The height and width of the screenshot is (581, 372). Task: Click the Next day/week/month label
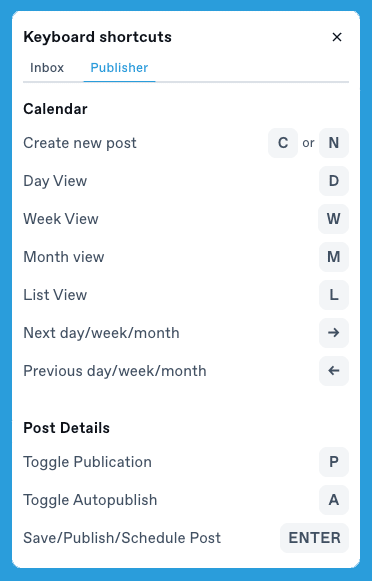pyautogui.click(x=101, y=333)
